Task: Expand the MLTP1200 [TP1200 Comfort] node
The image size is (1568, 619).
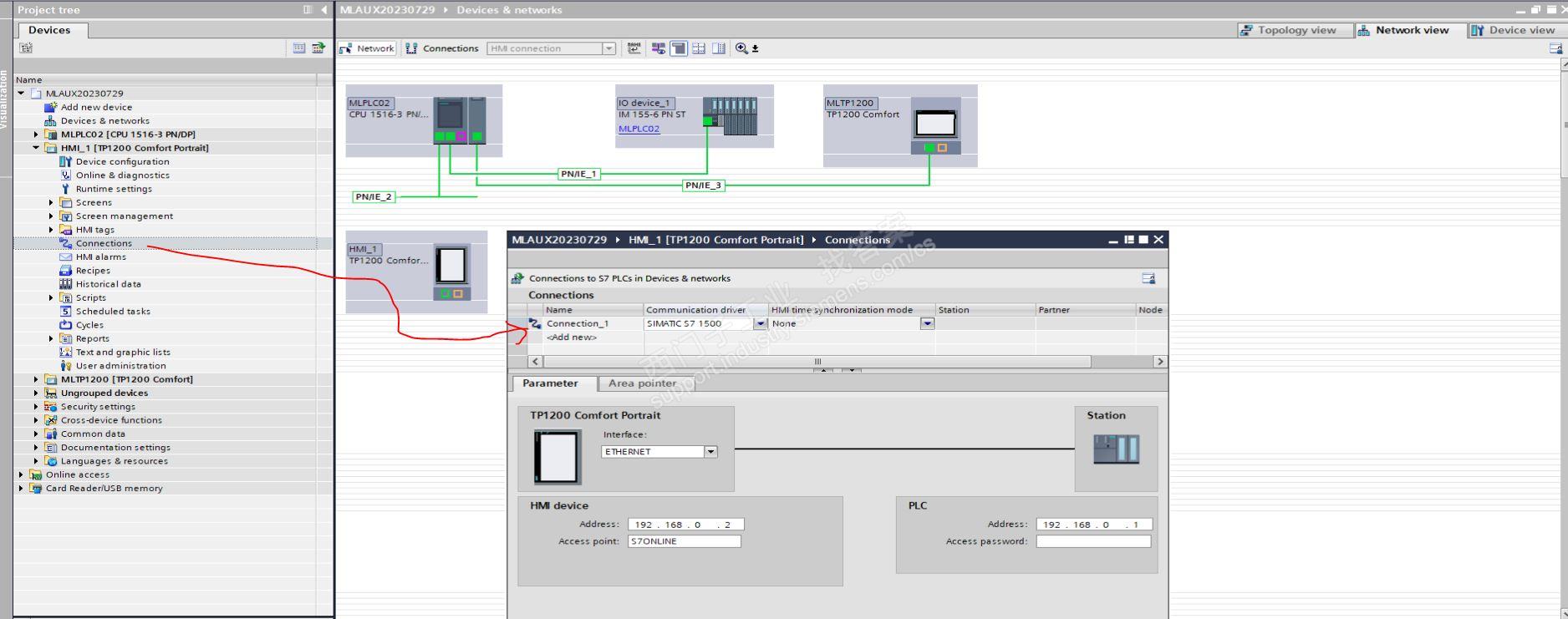Action: tap(36, 379)
